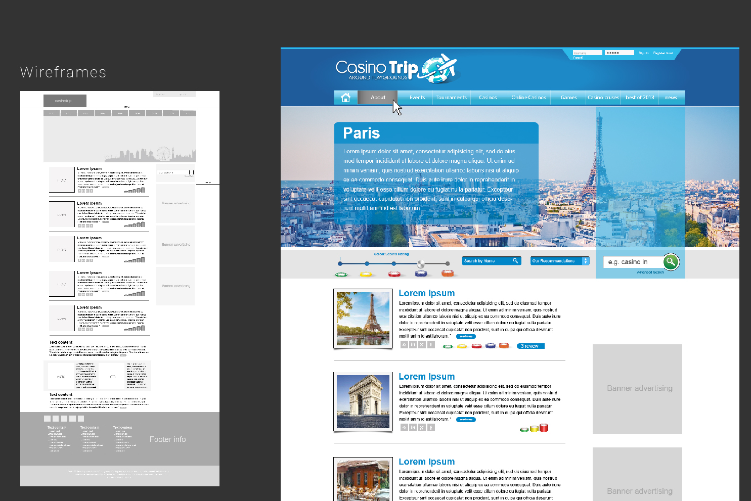Open the Casinos navigation item
The width and height of the screenshot is (751, 501).
488,97
